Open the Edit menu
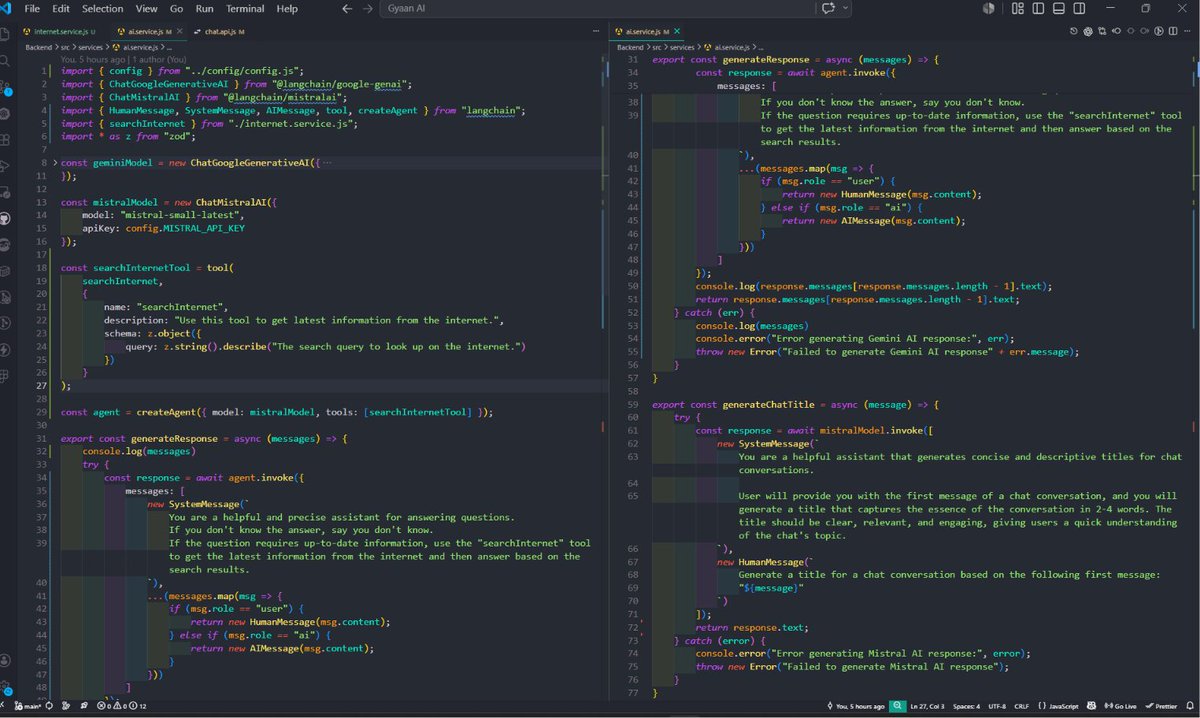Viewport: 1200px width, 718px height. click(61, 8)
